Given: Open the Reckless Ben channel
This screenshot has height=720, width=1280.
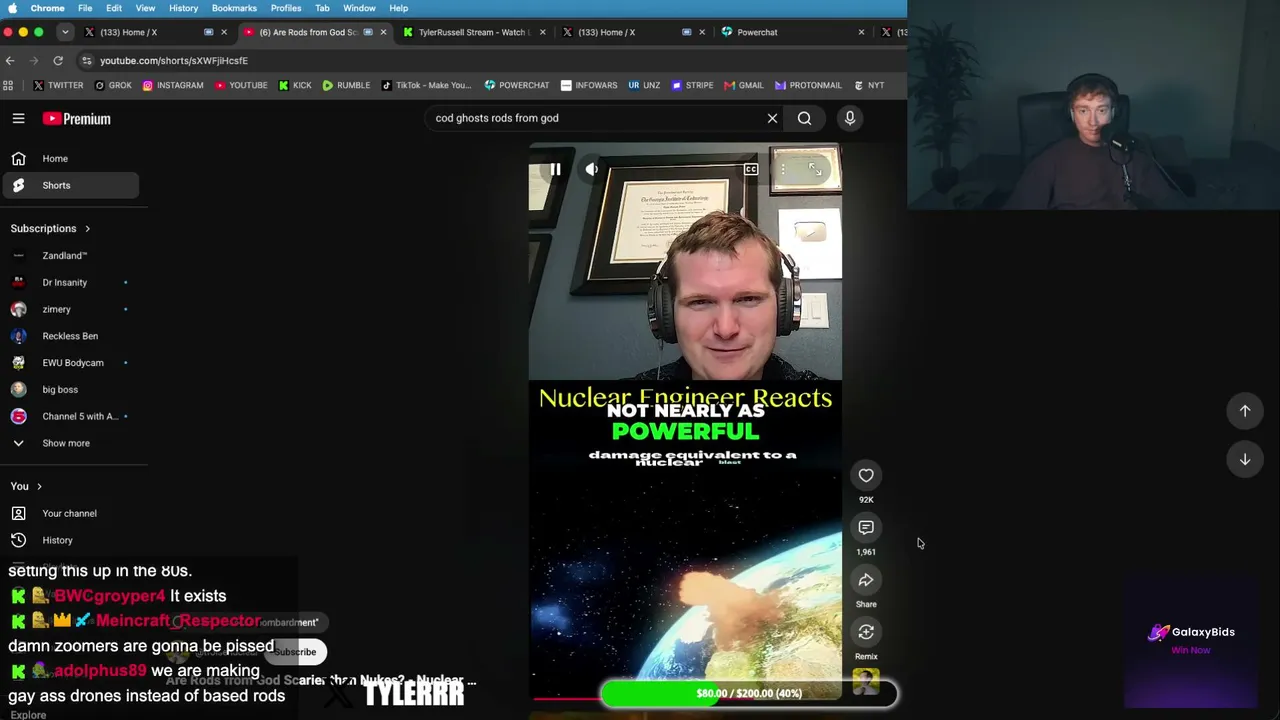Looking at the screenshot, I should click(70, 336).
